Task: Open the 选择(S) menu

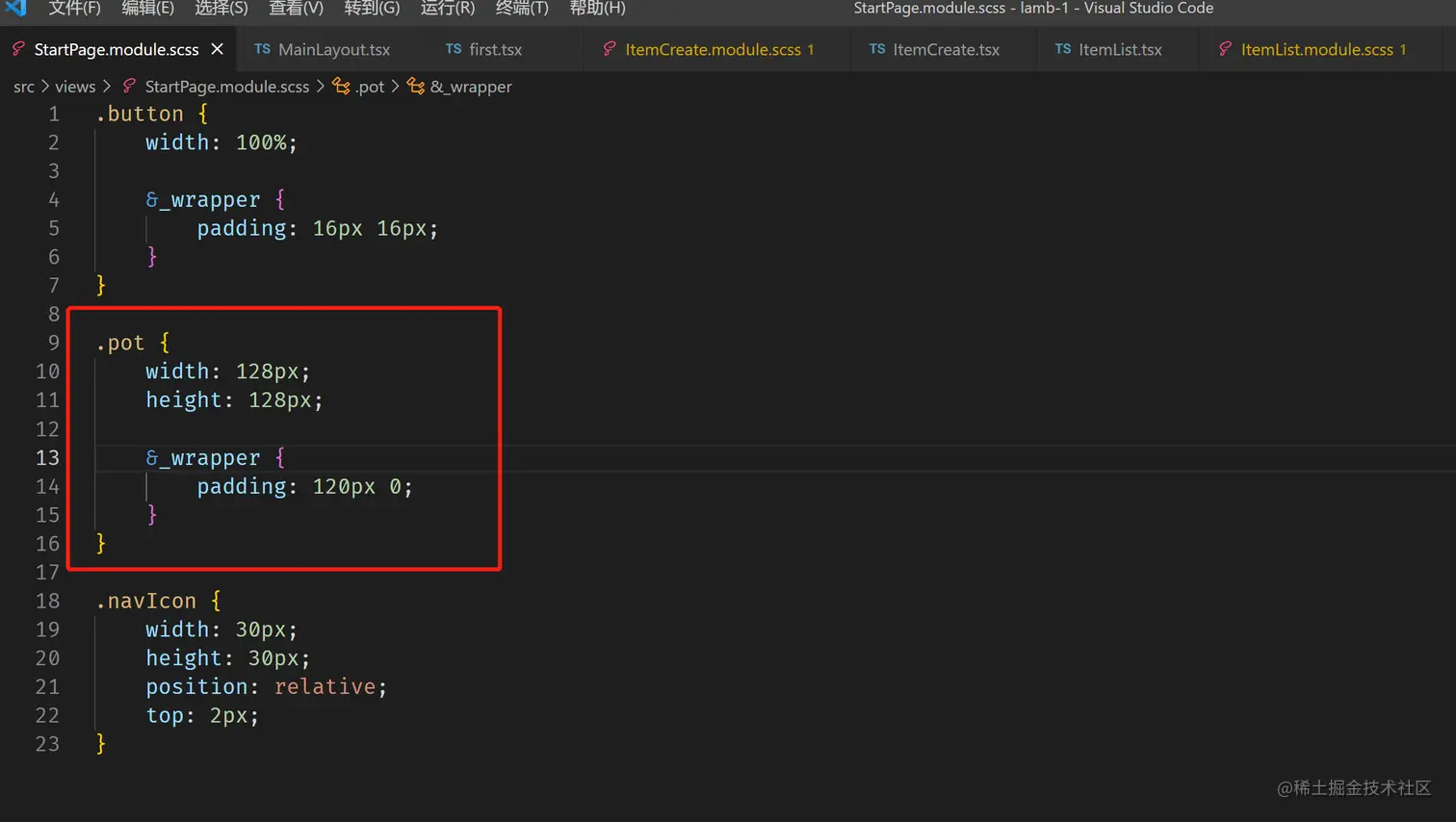Action: tap(221, 9)
